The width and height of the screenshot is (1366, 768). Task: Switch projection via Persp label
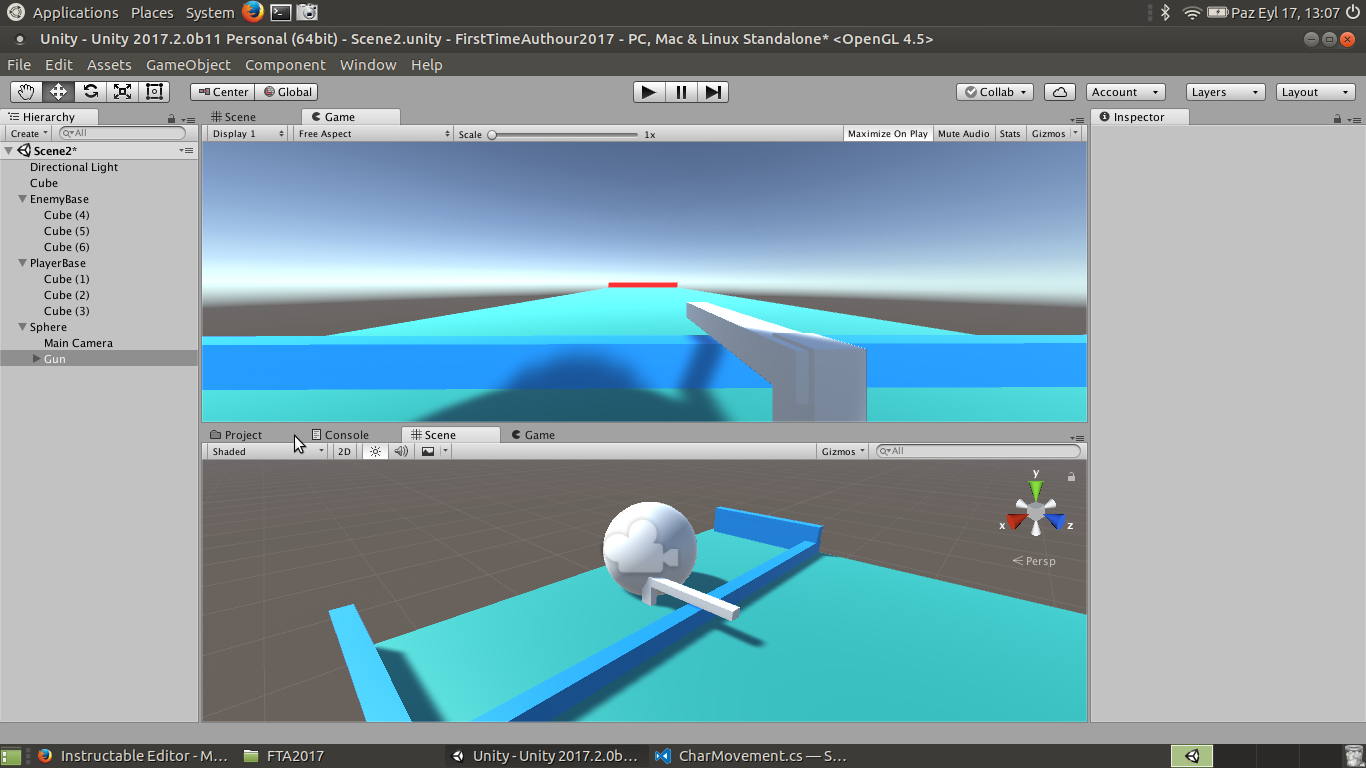(x=1034, y=561)
